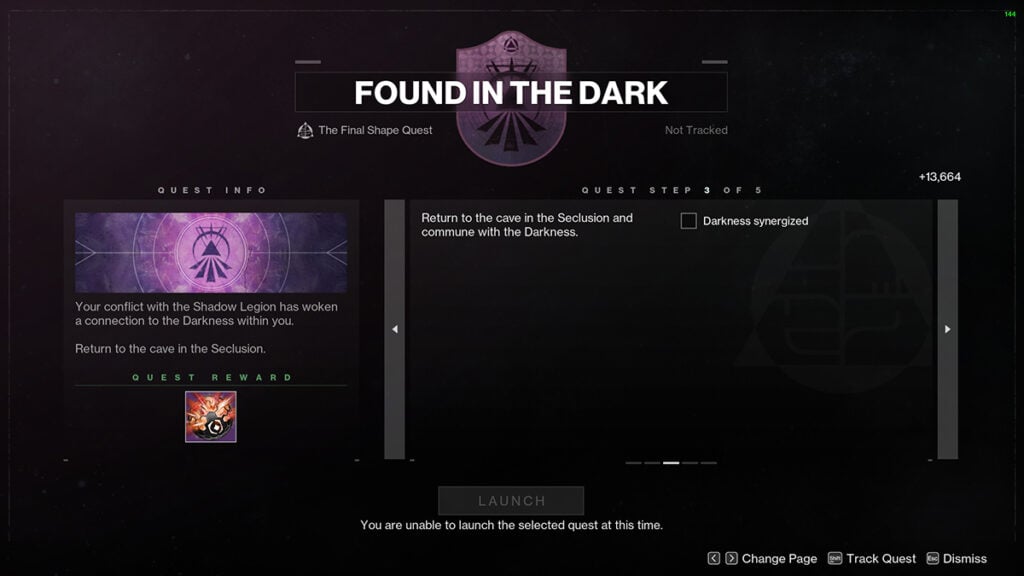The image size is (1024, 576).
Task: Select the fifth quest step page indicator
Action: point(709,463)
